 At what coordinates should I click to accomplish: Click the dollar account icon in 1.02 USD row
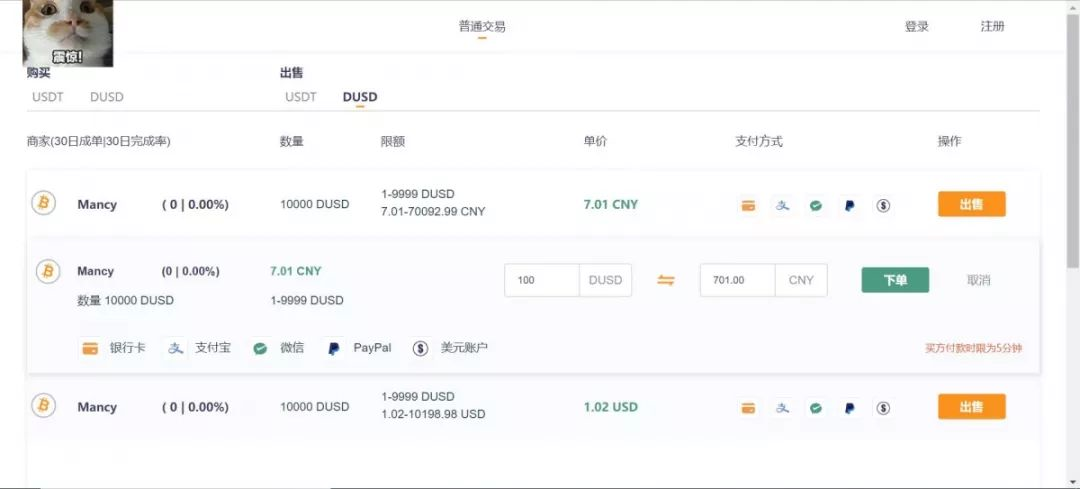tap(883, 408)
